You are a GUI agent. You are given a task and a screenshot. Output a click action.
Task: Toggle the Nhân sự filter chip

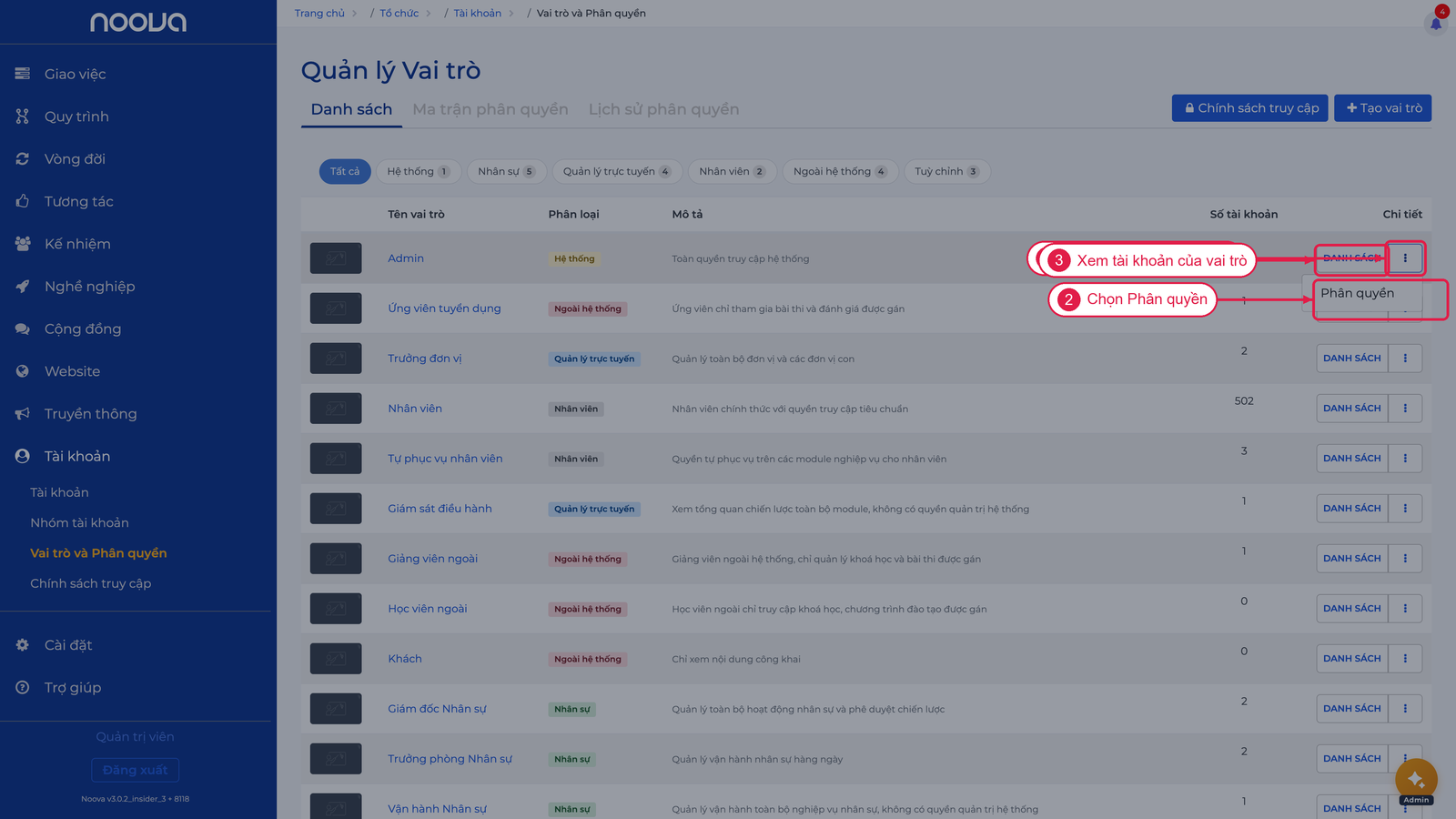point(507,171)
